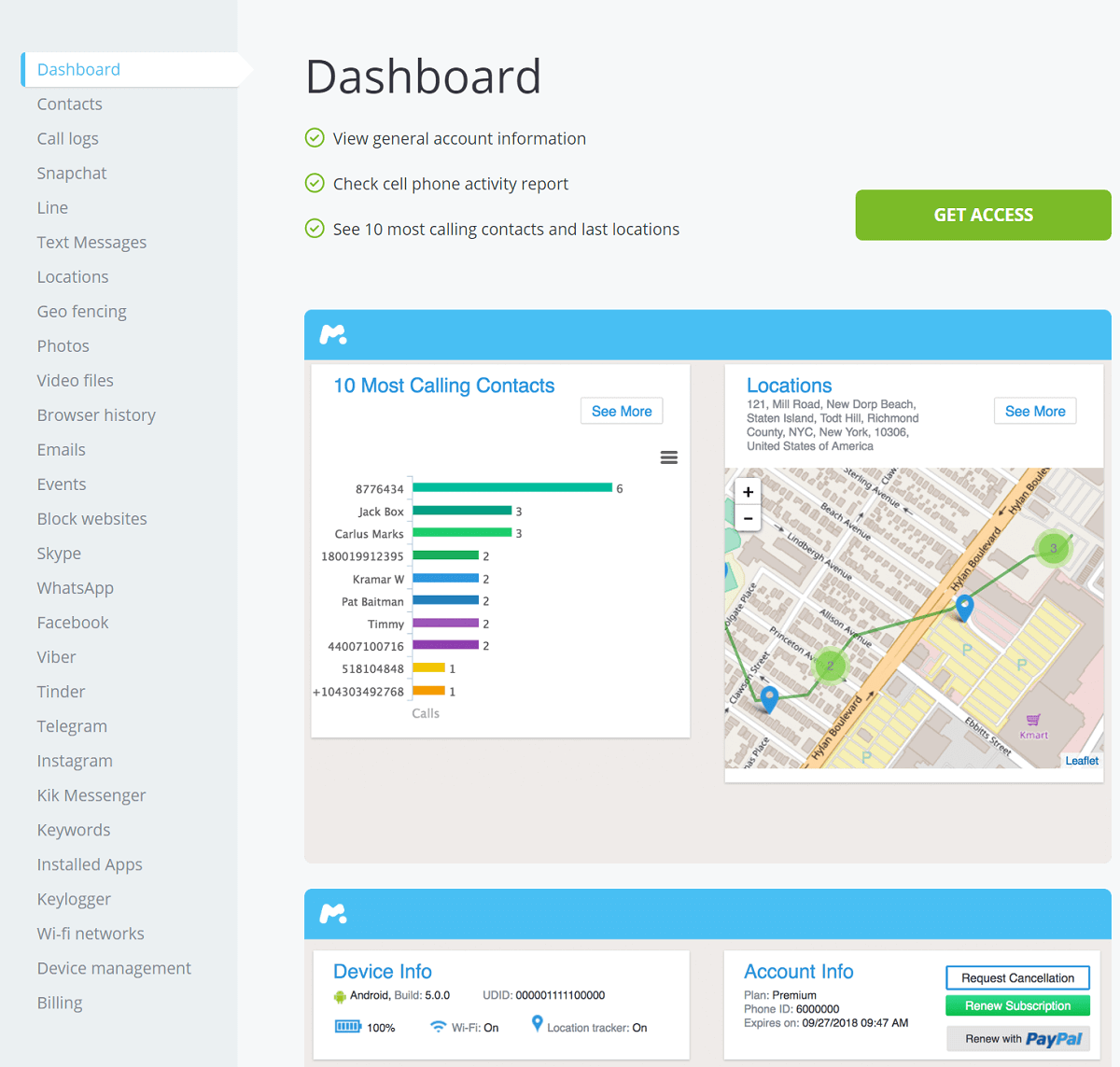This screenshot has width=1120, height=1067.
Task: Open Wi-fi networks page
Action: pyautogui.click(x=91, y=933)
